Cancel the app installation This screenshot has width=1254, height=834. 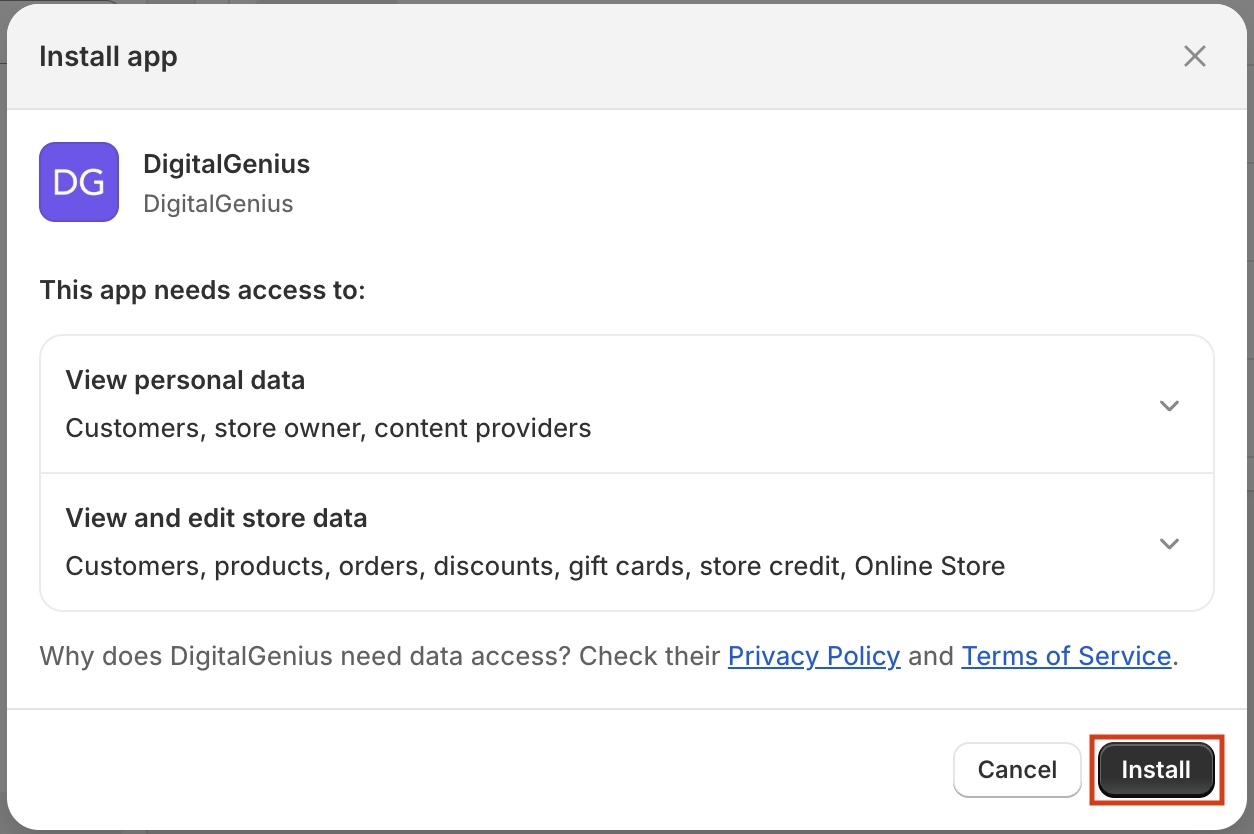(1017, 770)
